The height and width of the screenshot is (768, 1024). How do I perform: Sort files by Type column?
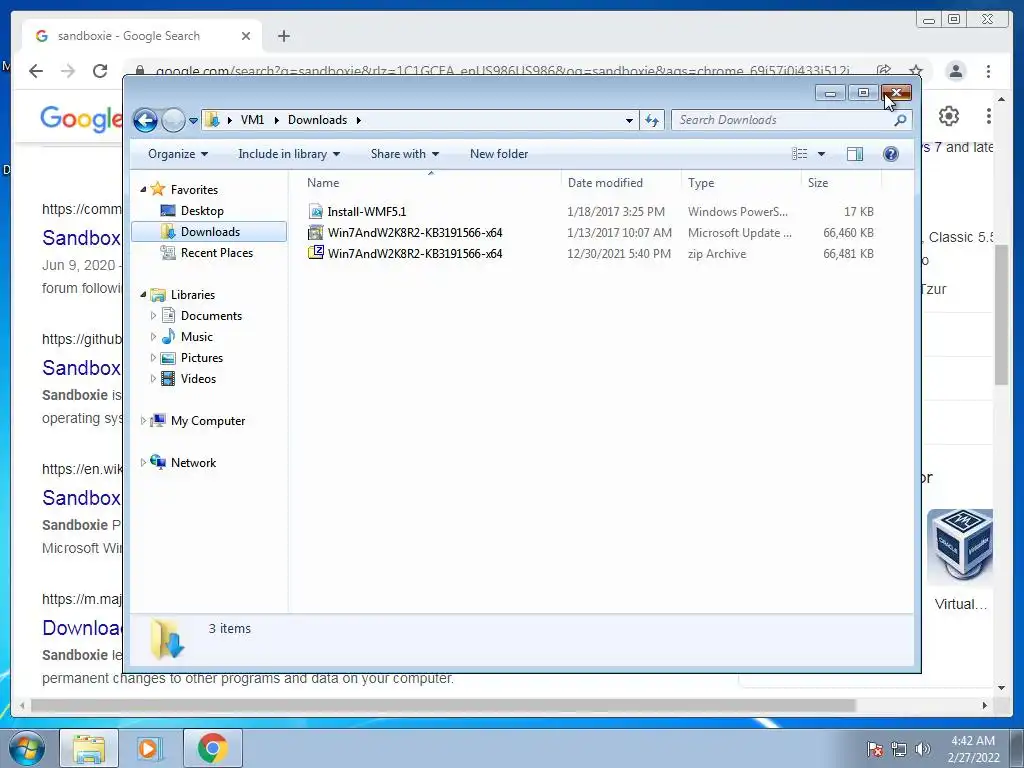point(741,183)
